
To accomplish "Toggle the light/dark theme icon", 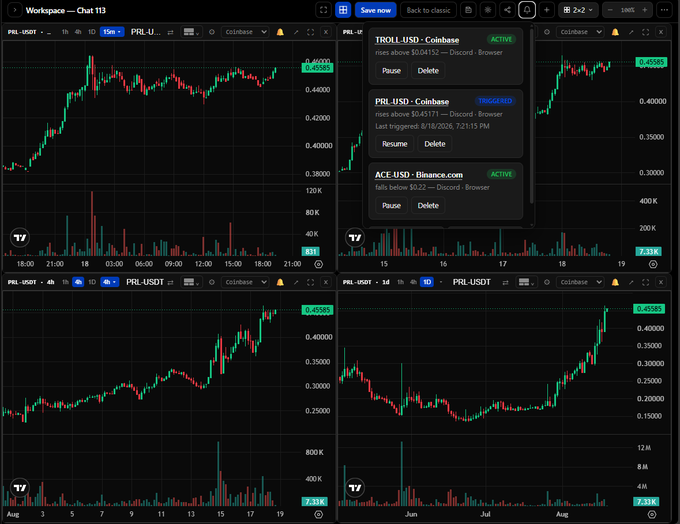I will (x=488, y=10).
